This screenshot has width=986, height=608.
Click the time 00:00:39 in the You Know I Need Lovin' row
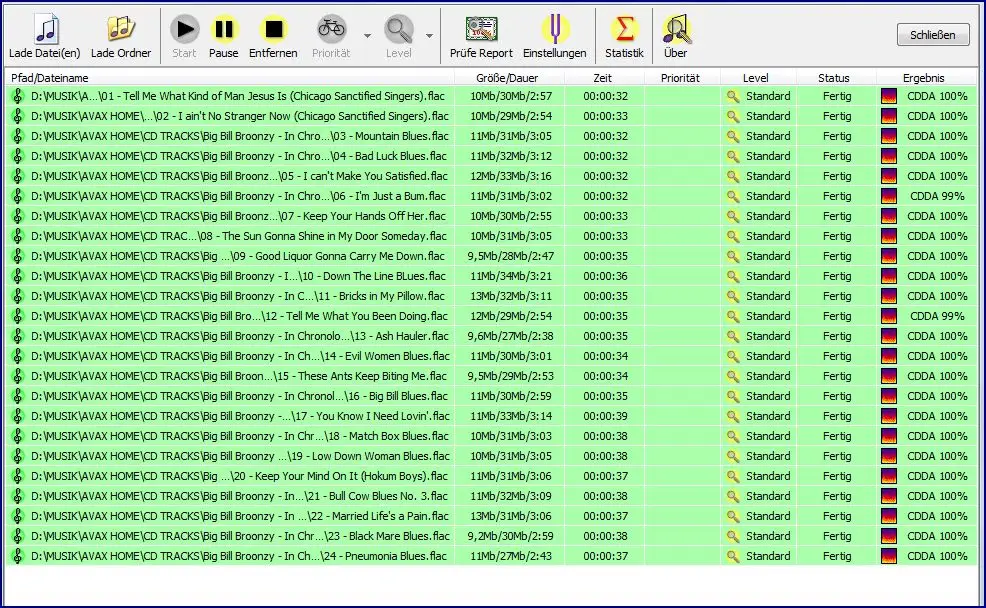click(x=606, y=416)
